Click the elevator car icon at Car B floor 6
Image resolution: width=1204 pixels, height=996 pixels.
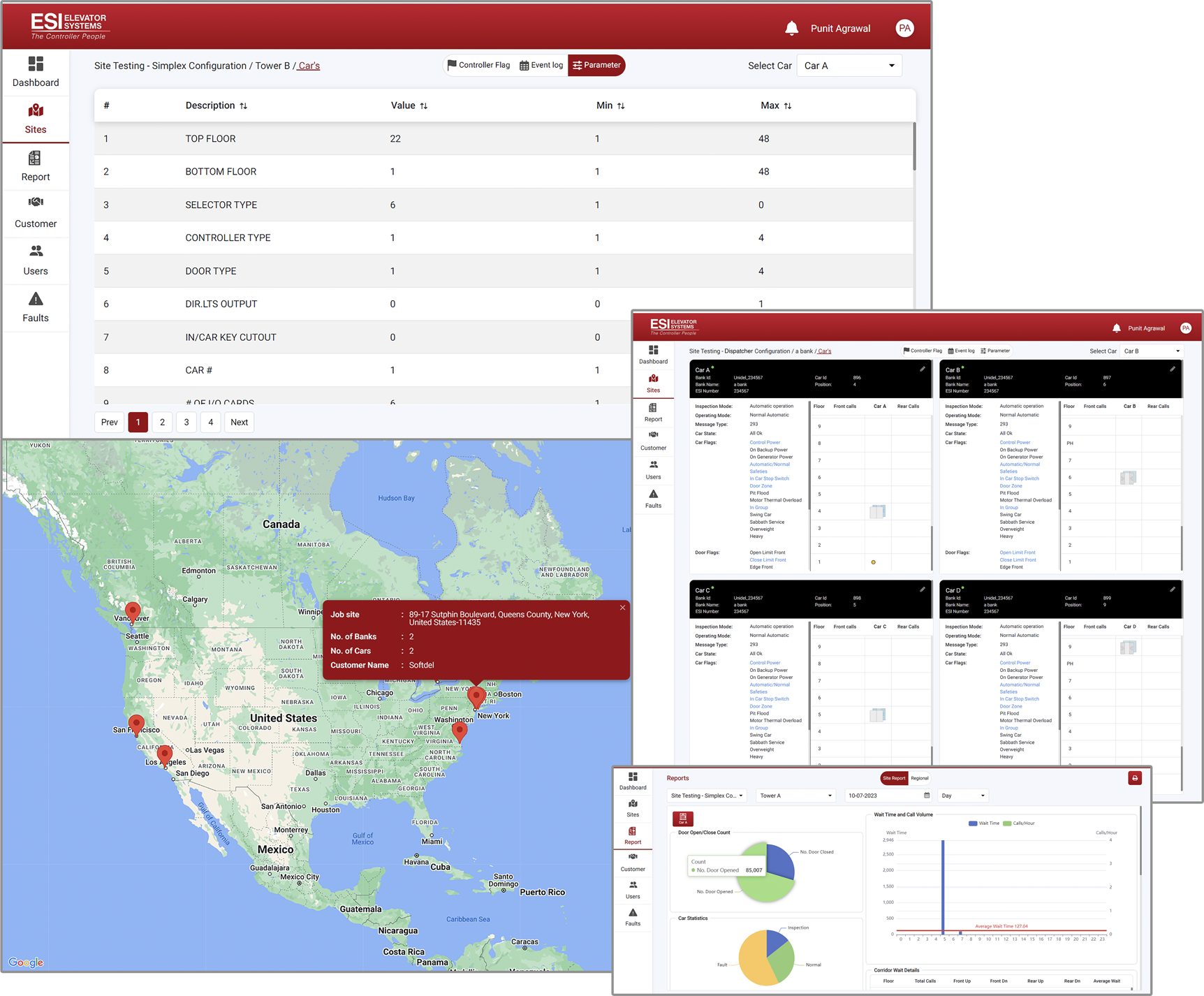tap(1128, 478)
